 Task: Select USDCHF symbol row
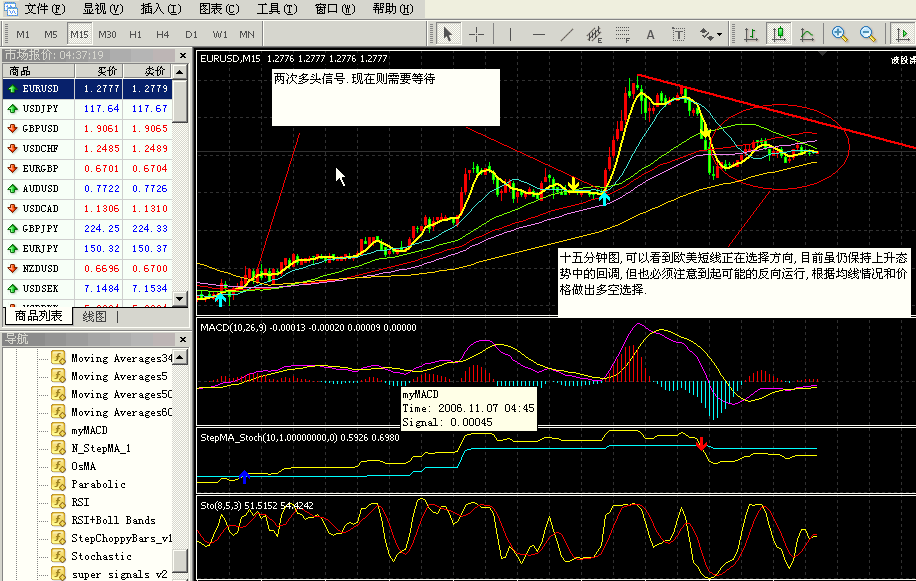coord(88,148)
